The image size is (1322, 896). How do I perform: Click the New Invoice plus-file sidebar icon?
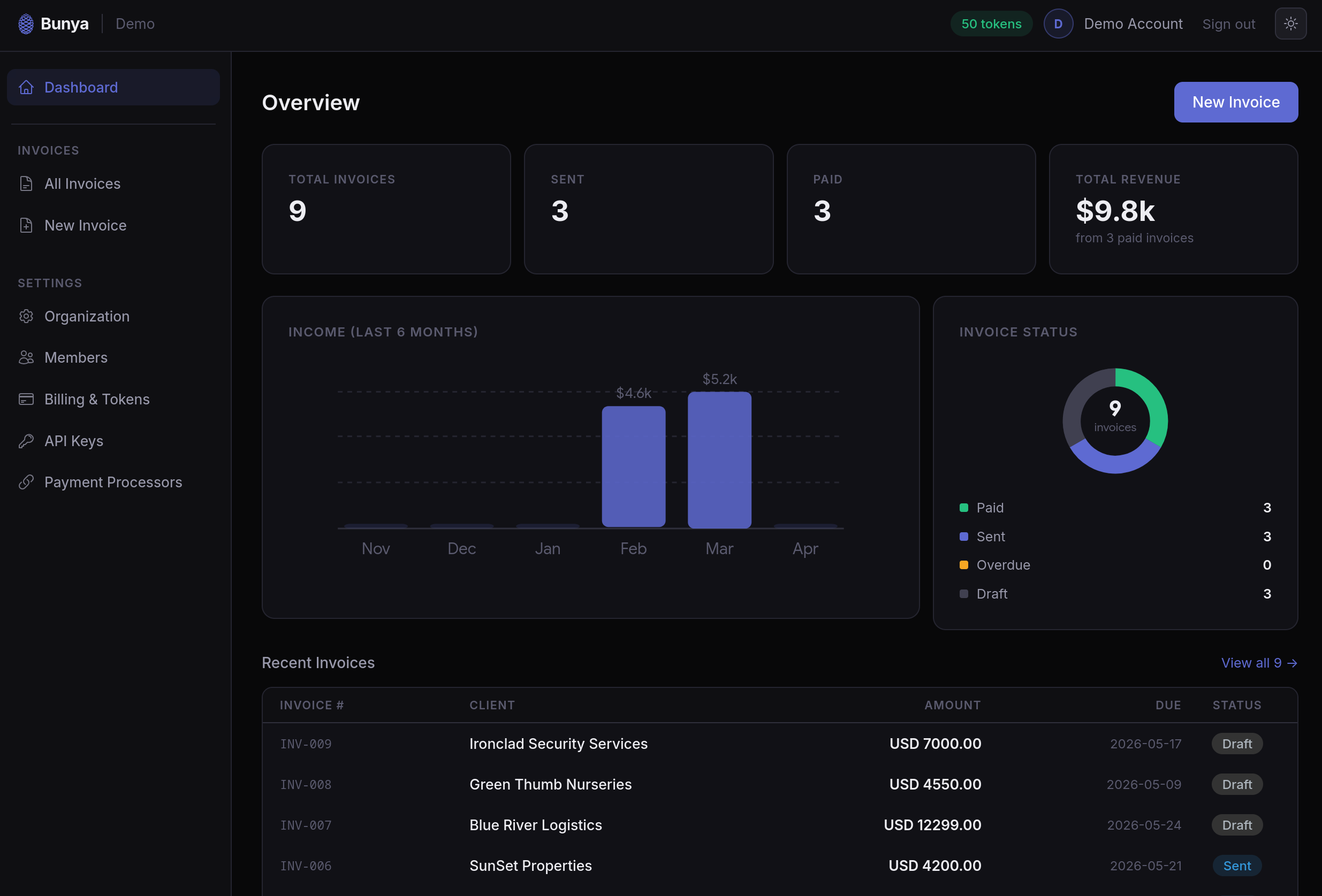click(26, 226)
